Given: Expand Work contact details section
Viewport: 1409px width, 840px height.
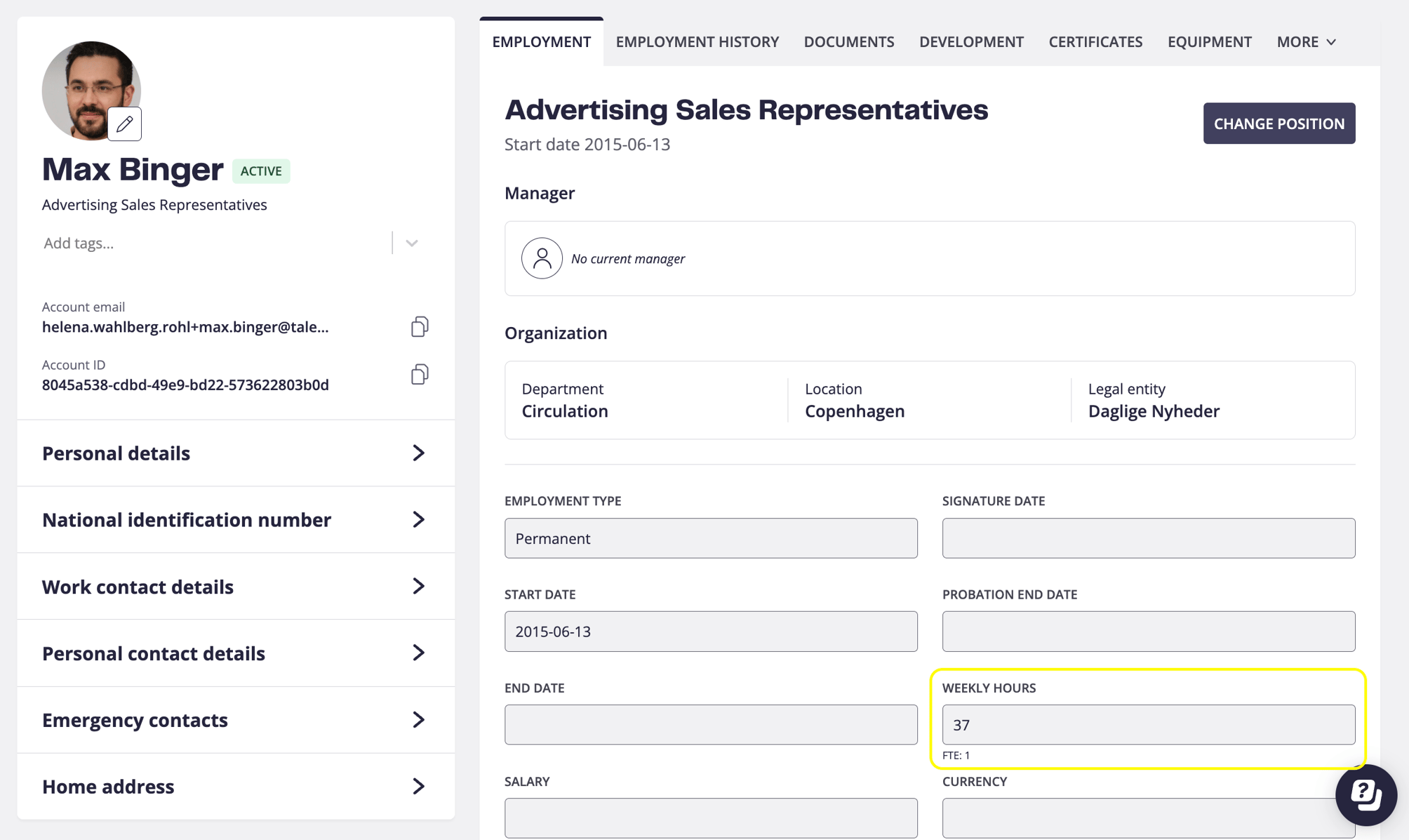Looking at the screenshot, I should coord(236,586).
